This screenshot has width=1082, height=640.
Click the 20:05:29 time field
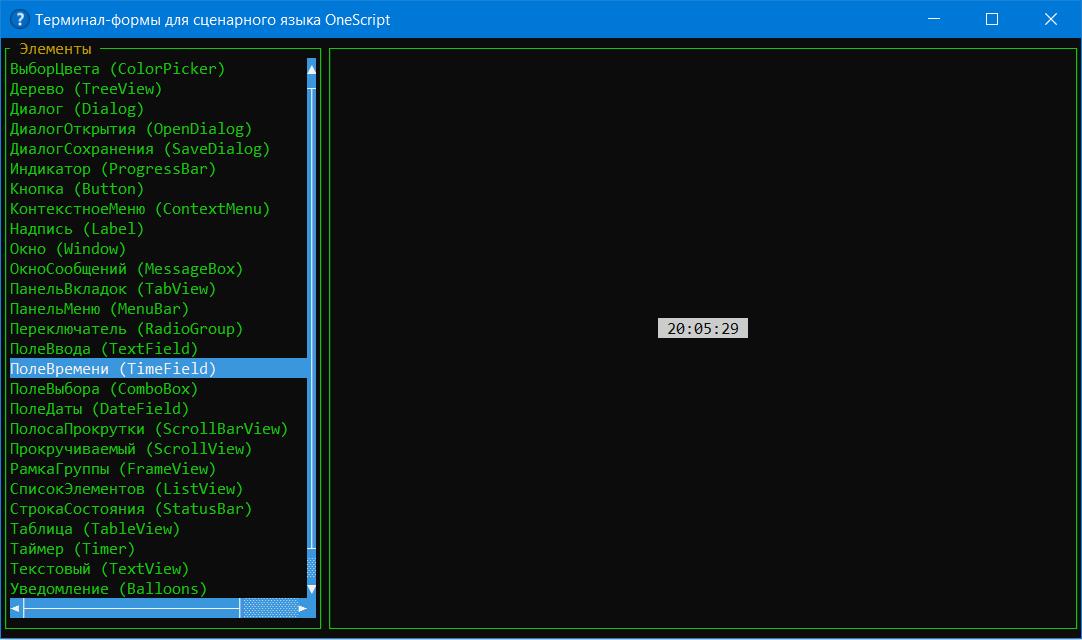tap(702, 329)
